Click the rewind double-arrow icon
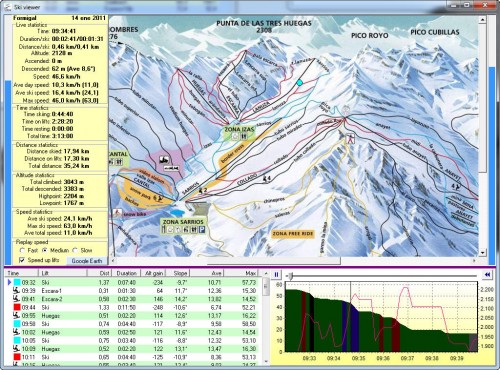The width and height of the screenshot is (500, 370). click(x=487, y=275)
